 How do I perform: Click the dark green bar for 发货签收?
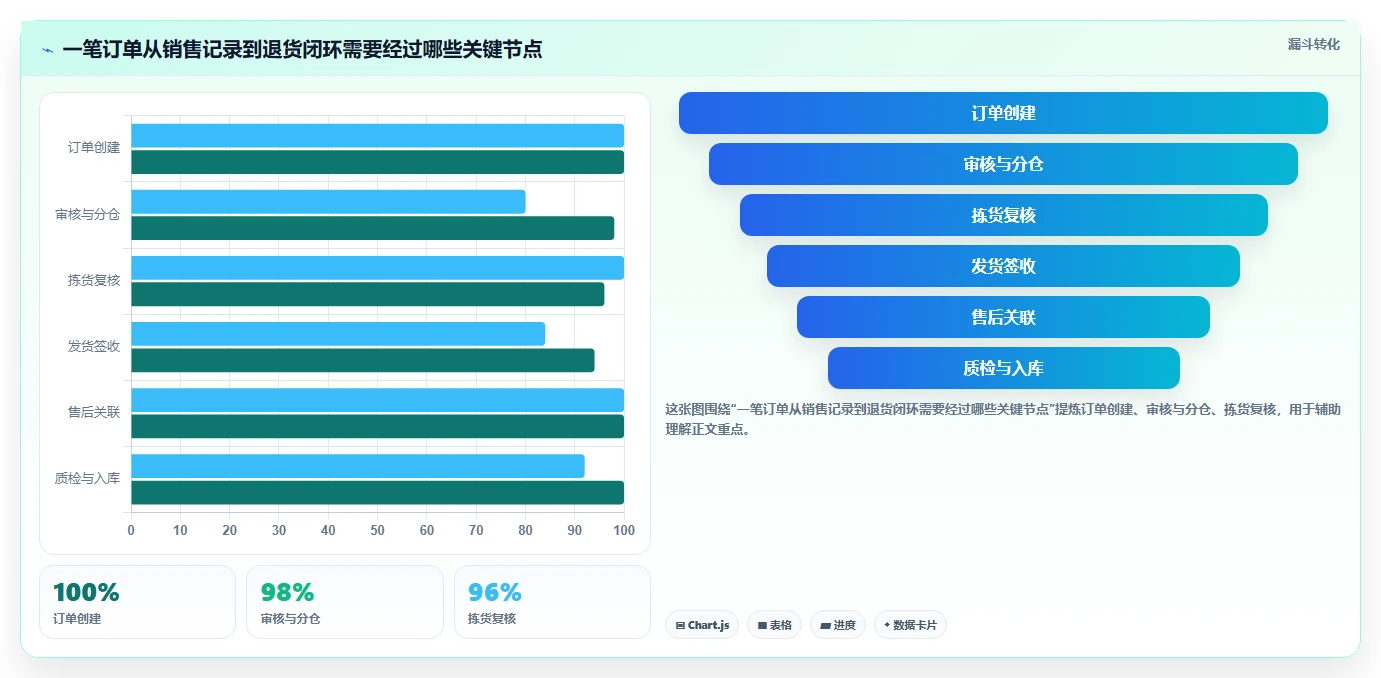(x=362, y=360)
